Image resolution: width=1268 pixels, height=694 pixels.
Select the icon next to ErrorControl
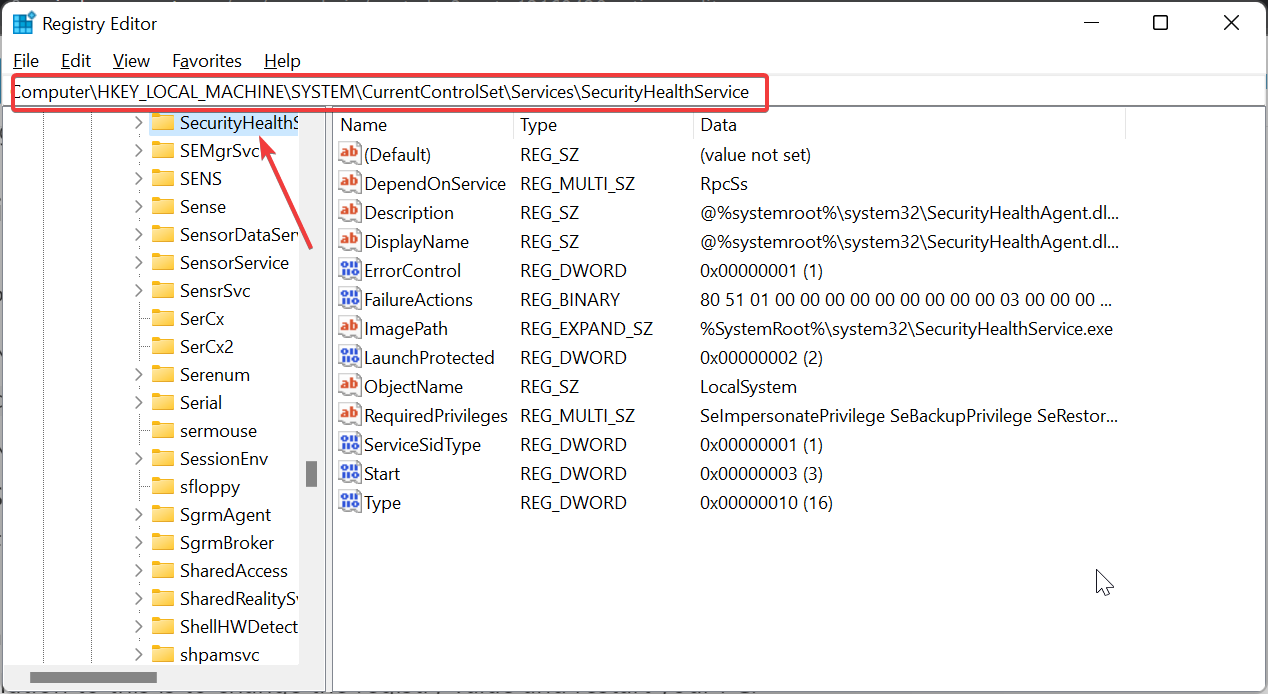coord(349,271)
